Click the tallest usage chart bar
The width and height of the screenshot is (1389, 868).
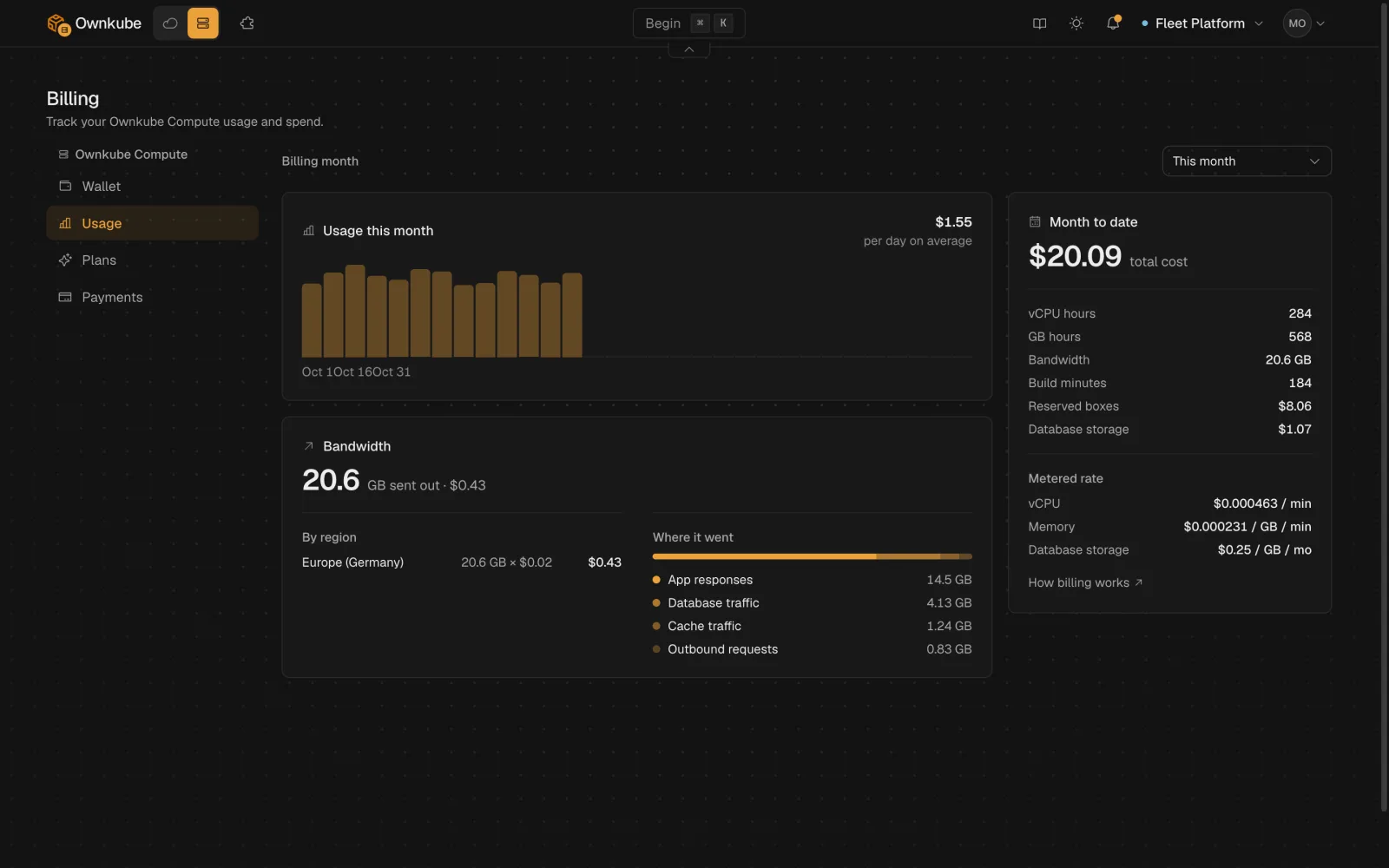(355, 311)
